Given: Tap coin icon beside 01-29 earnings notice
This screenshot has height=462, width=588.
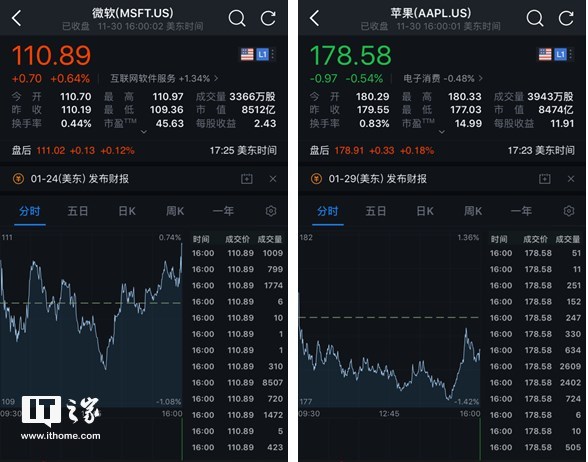Looking at the screenshot, I should coord(316,178).
